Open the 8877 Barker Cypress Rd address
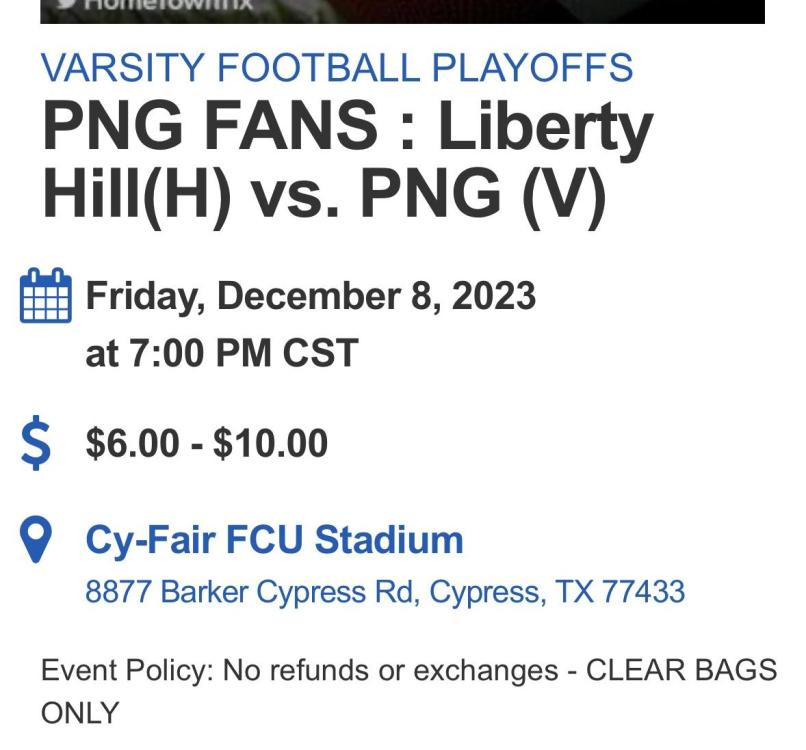Screen dimensions: 806x750 point(385,592)
